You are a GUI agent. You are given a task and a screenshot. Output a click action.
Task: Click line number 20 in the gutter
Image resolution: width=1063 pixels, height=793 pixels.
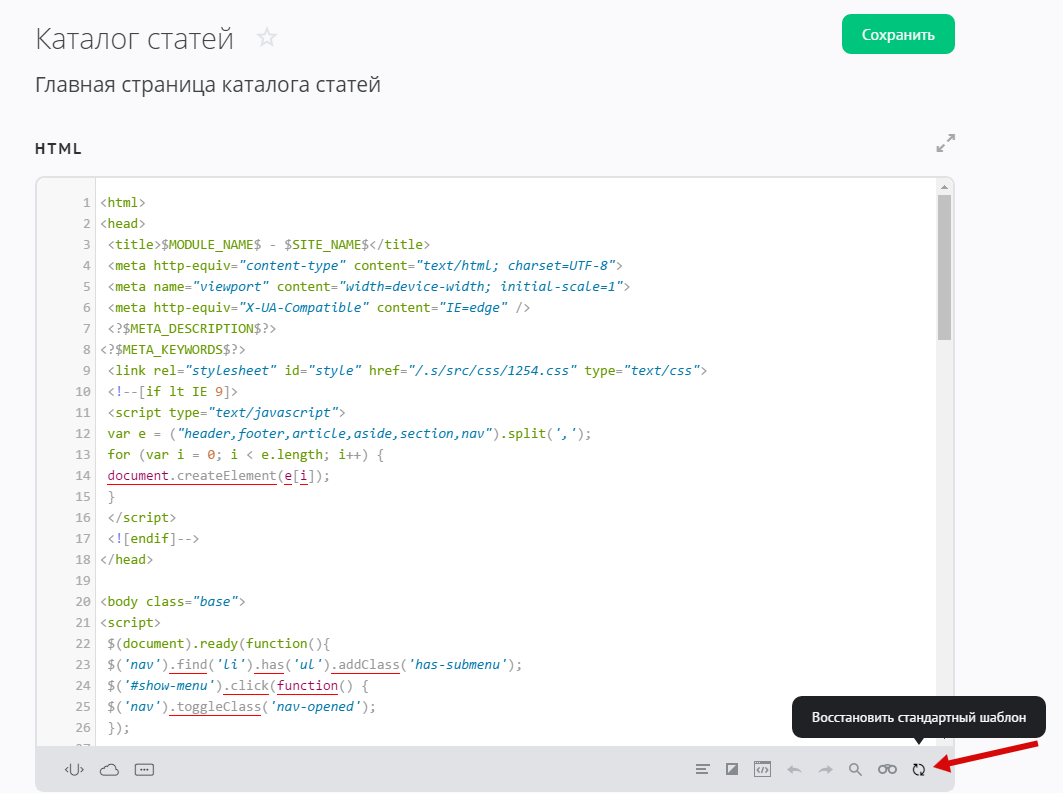pos(83,602)
